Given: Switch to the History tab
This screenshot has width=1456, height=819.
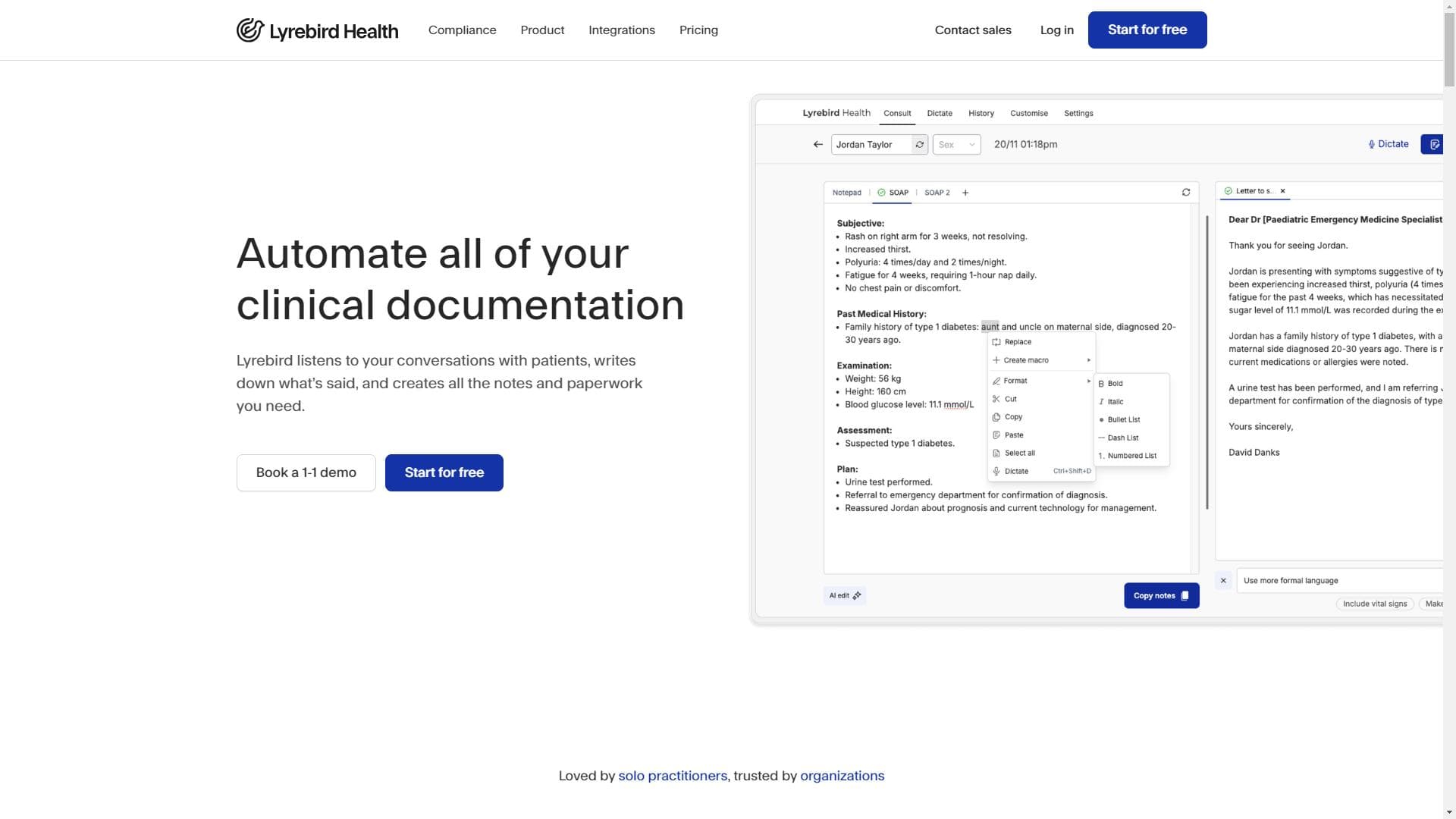Looking at the screenshot, I should point(981,113).
